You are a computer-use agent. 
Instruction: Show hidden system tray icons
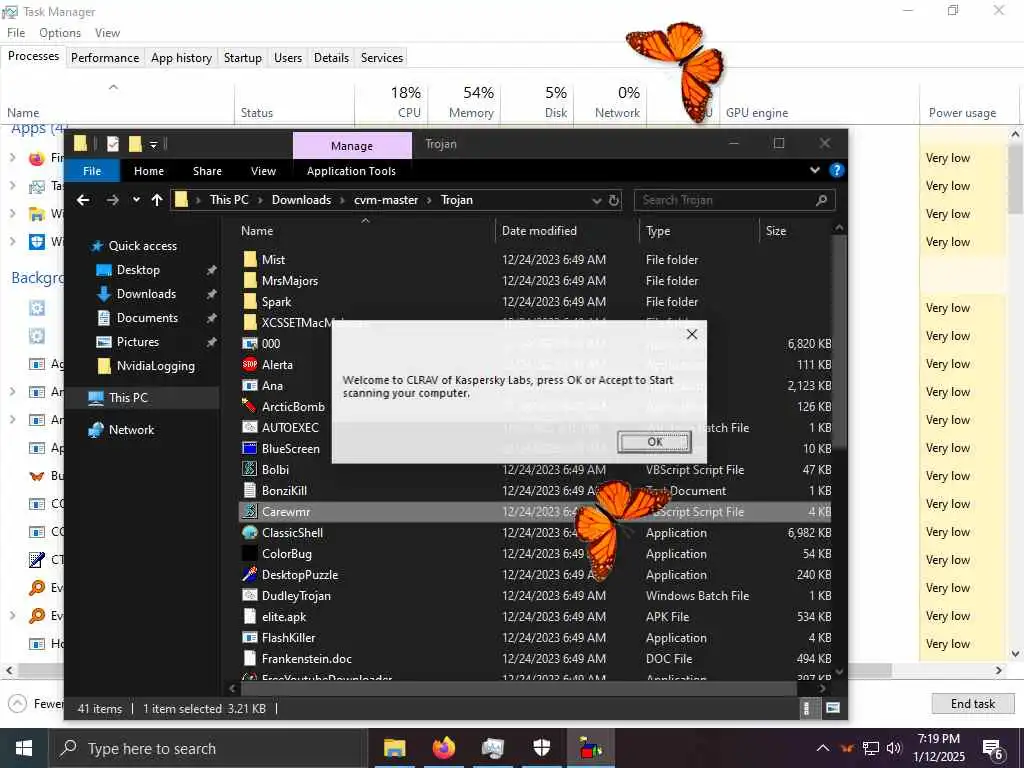(823, 748)
